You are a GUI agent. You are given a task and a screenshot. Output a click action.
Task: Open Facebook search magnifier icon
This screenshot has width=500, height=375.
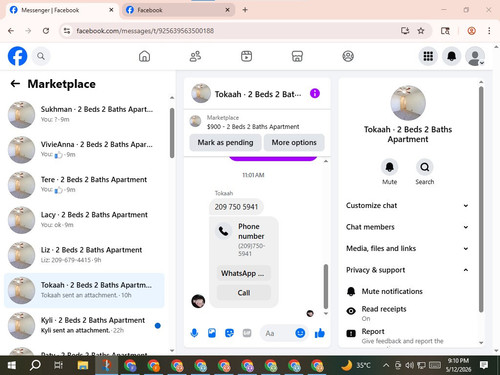pyautogui.click(x=41, y=56)
